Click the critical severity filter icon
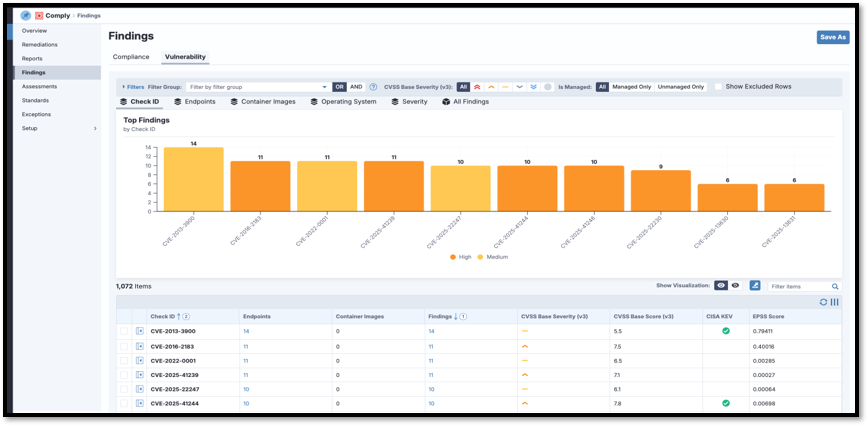 click(x=477, y=87)
